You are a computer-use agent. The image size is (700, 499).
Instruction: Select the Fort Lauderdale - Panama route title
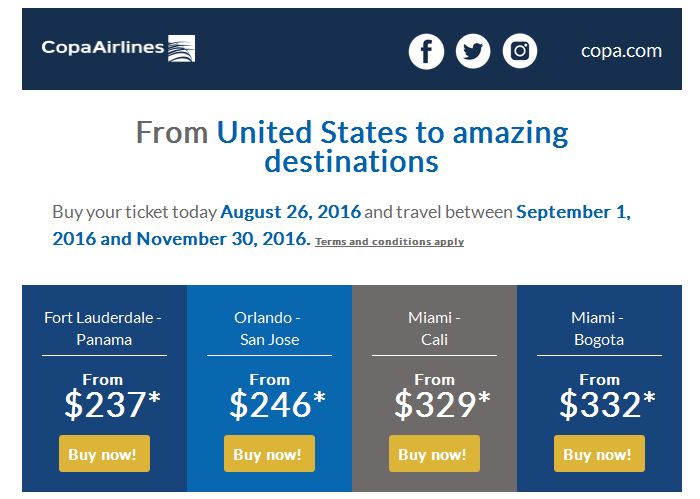(x=104, y=329)
